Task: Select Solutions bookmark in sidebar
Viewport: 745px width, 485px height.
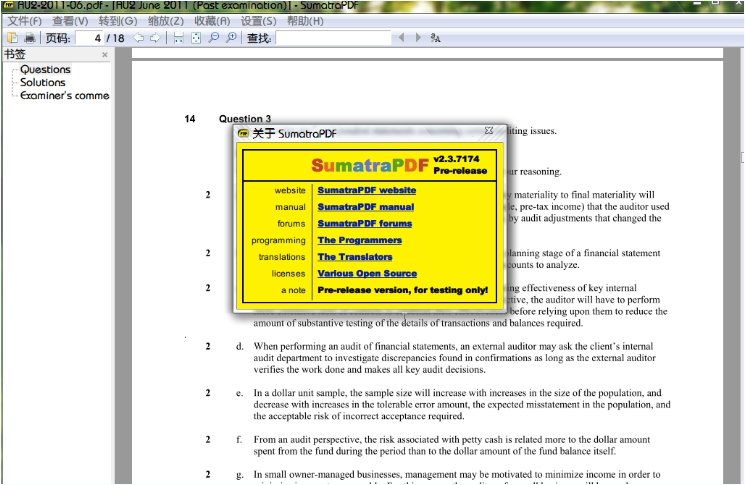Action: 43,83
